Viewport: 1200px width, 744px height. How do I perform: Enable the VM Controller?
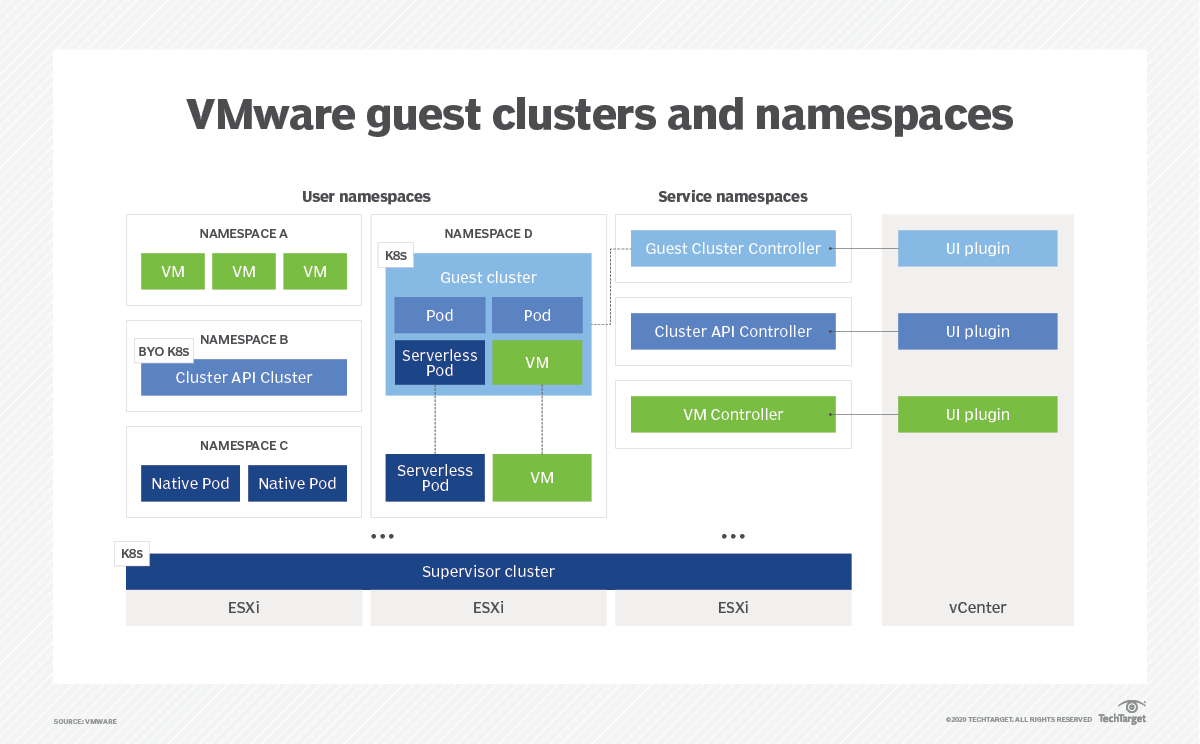[733, 414]
